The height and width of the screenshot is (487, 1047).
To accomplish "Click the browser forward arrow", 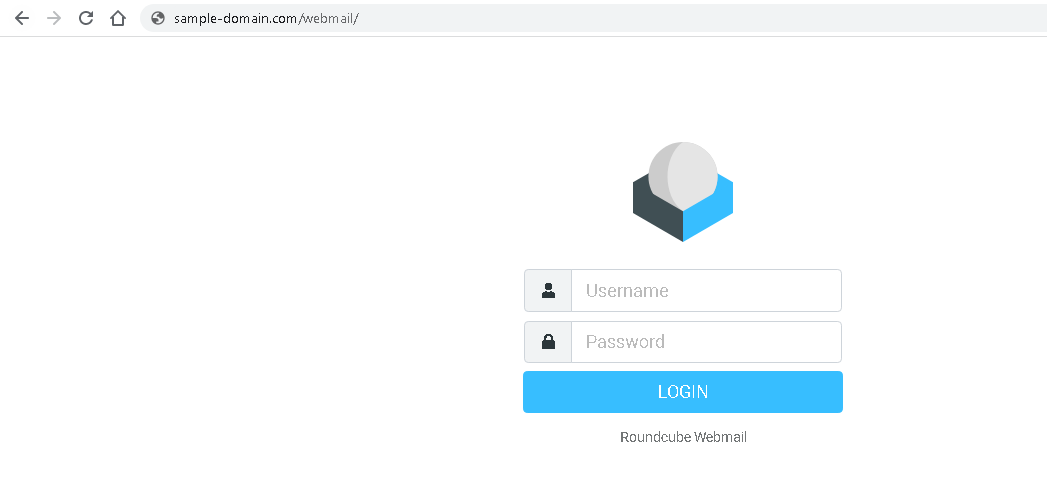I will coord(54,18).
